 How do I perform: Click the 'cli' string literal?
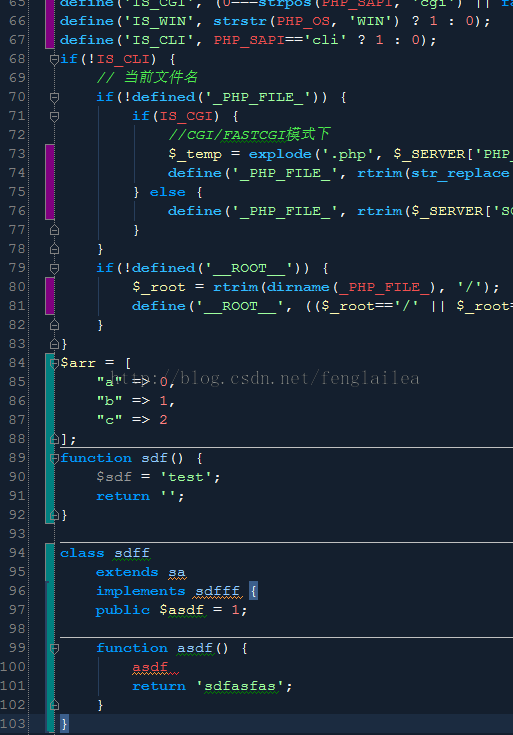pos(326,40)
